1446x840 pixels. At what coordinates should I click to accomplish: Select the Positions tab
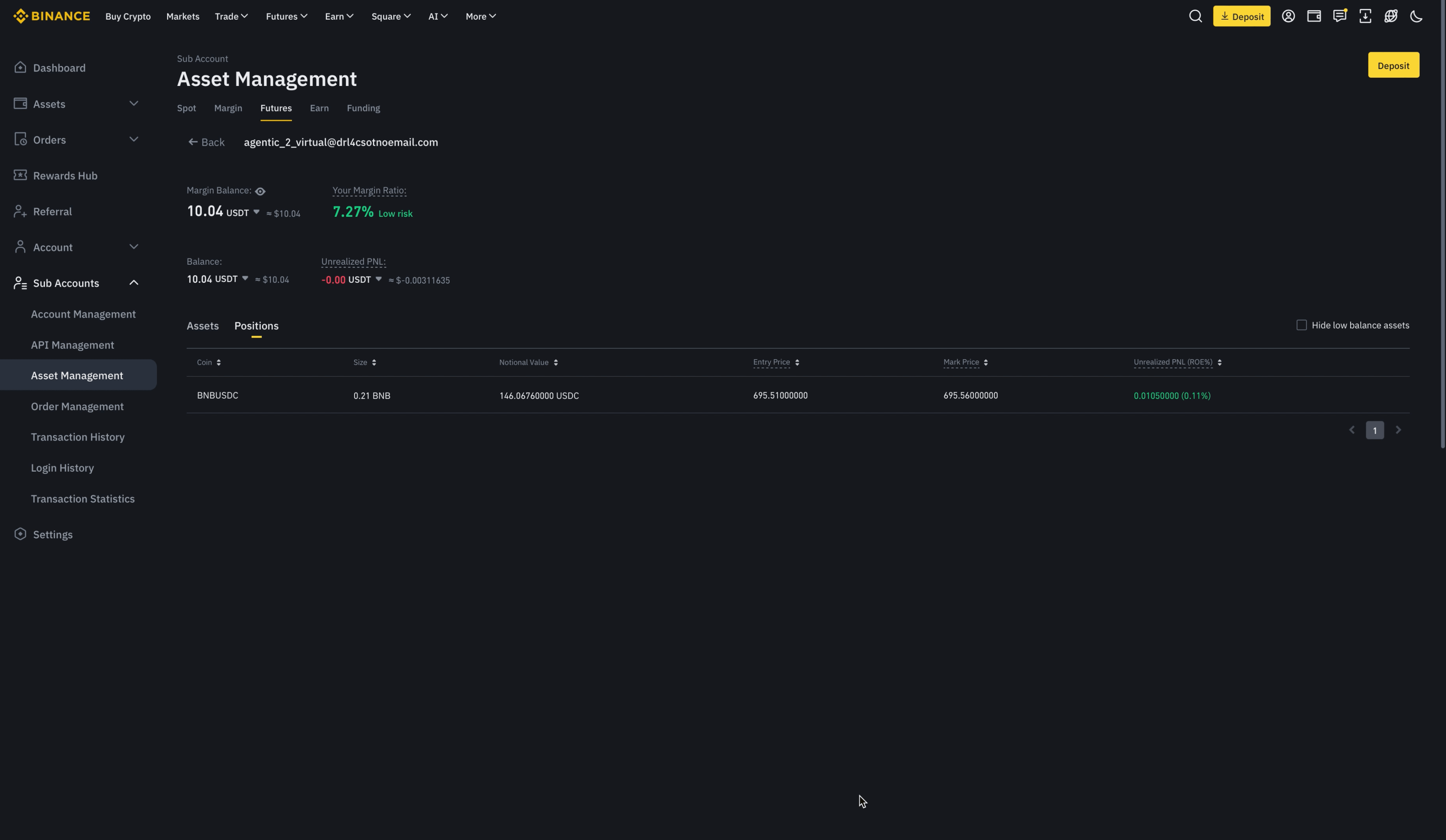(x=256, y=326)
